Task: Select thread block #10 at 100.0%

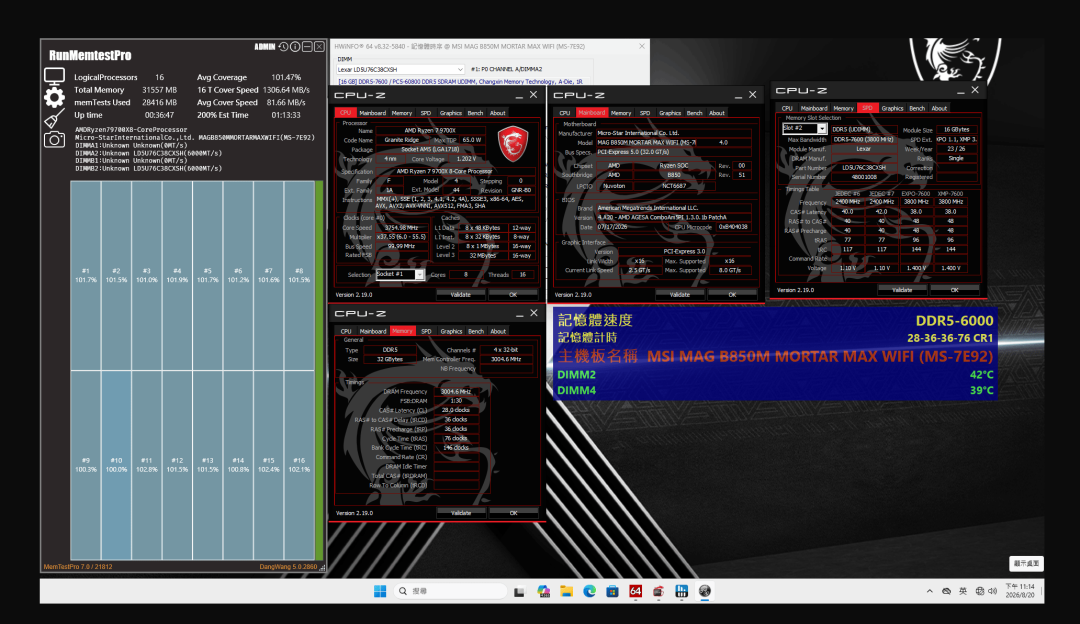Action: 116,465
